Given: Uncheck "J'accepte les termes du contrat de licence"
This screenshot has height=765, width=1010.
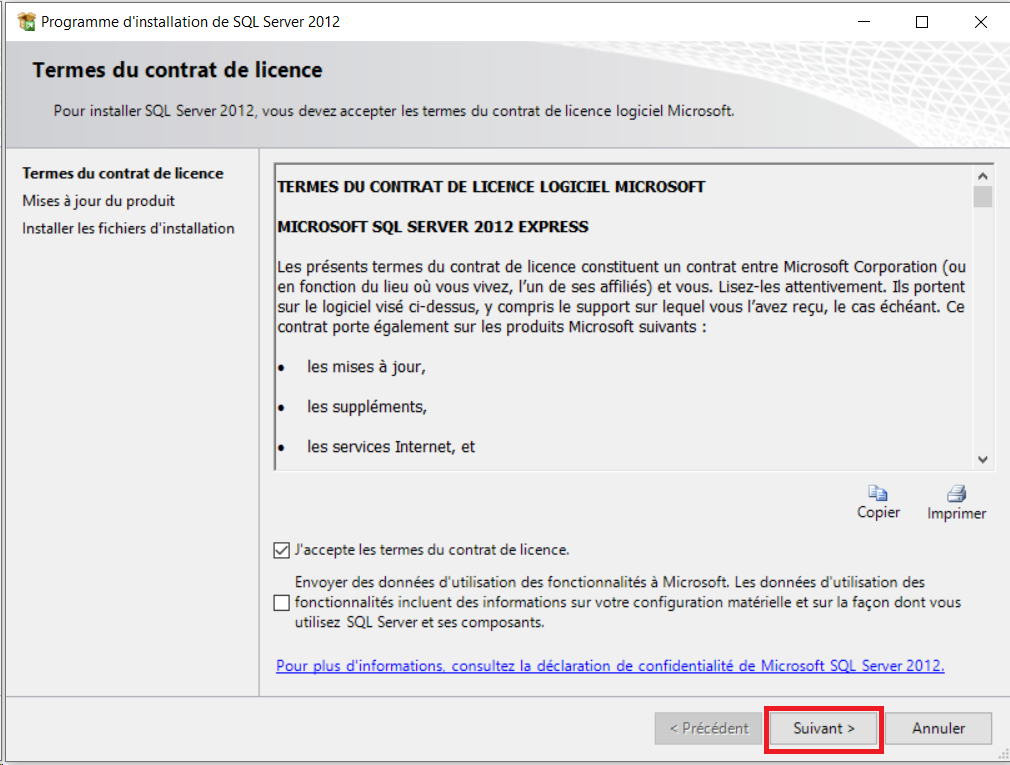Looking at the screenshot, I should [x=281, y=550].
